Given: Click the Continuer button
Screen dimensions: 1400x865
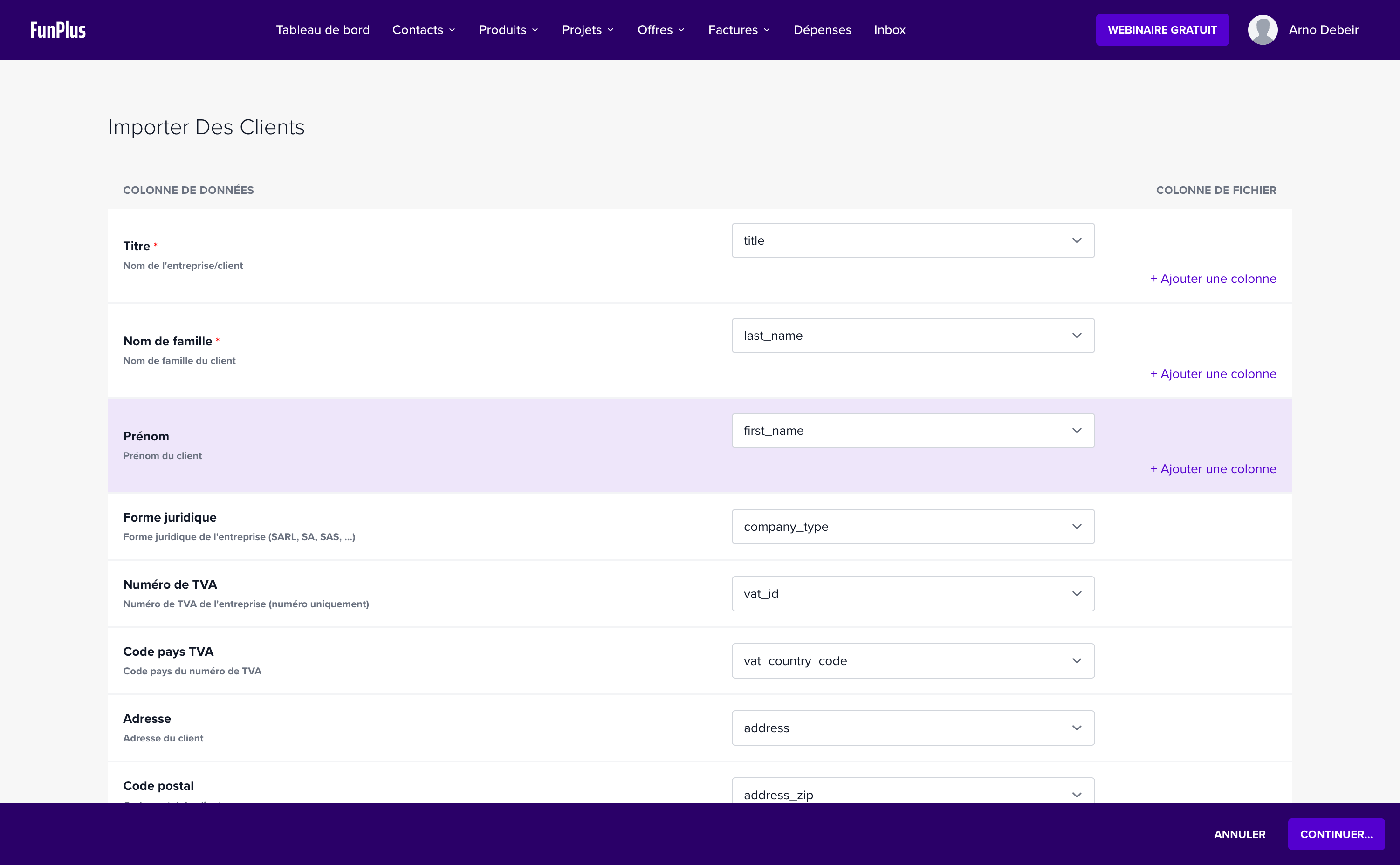Looking at the screenshot, I should pyautogui.click(x=1335, y=834).
